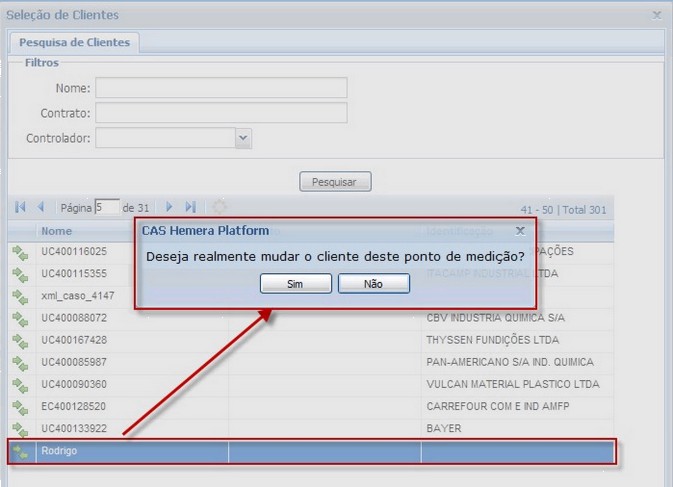Click the Sim button in the dialog
The width and height of the screenshot is (673, 487).
[295, 284]
